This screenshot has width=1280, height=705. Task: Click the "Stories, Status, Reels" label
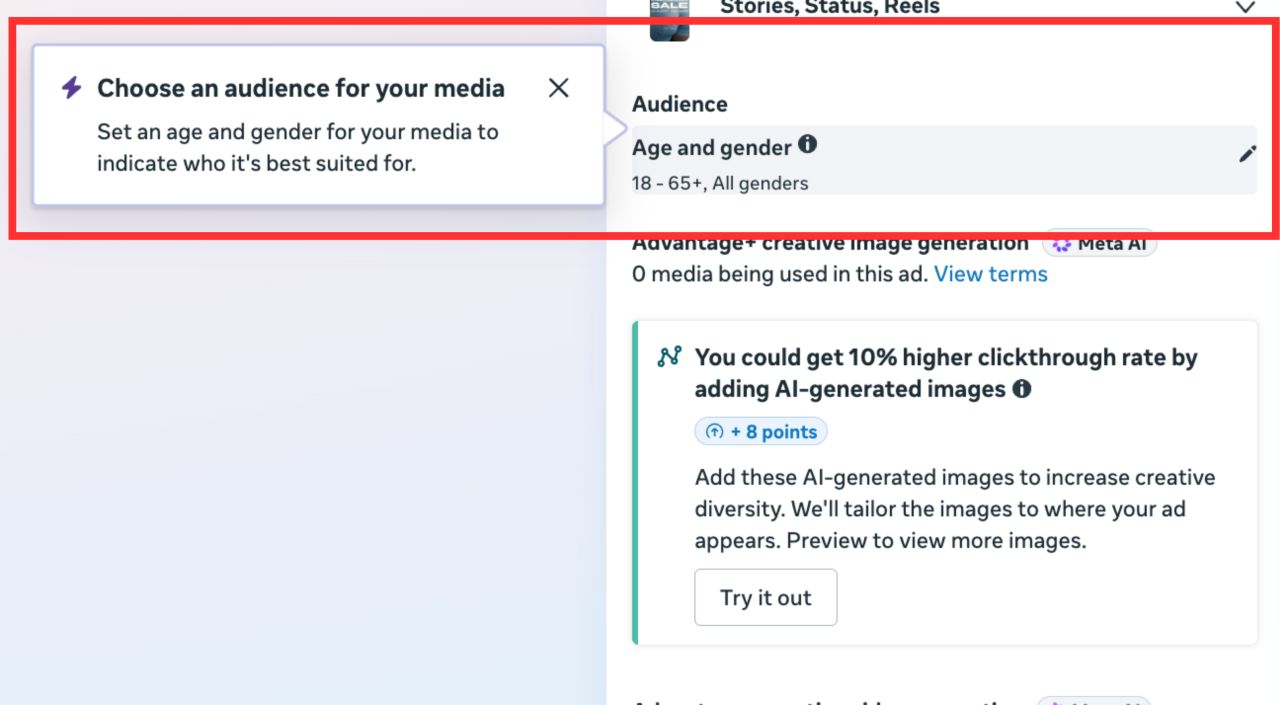tap(830, 8)
